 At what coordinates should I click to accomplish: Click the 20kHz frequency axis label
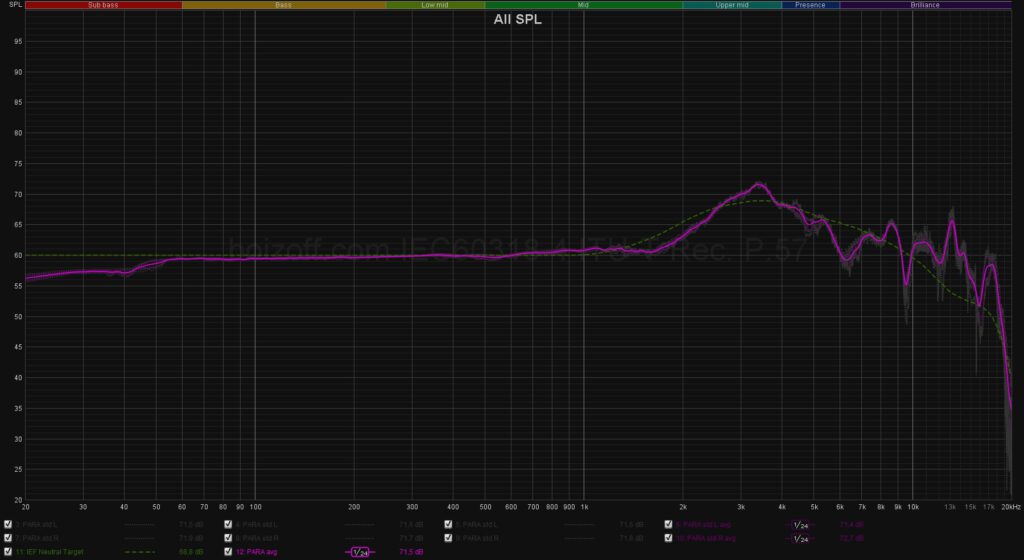(1010, 507)
